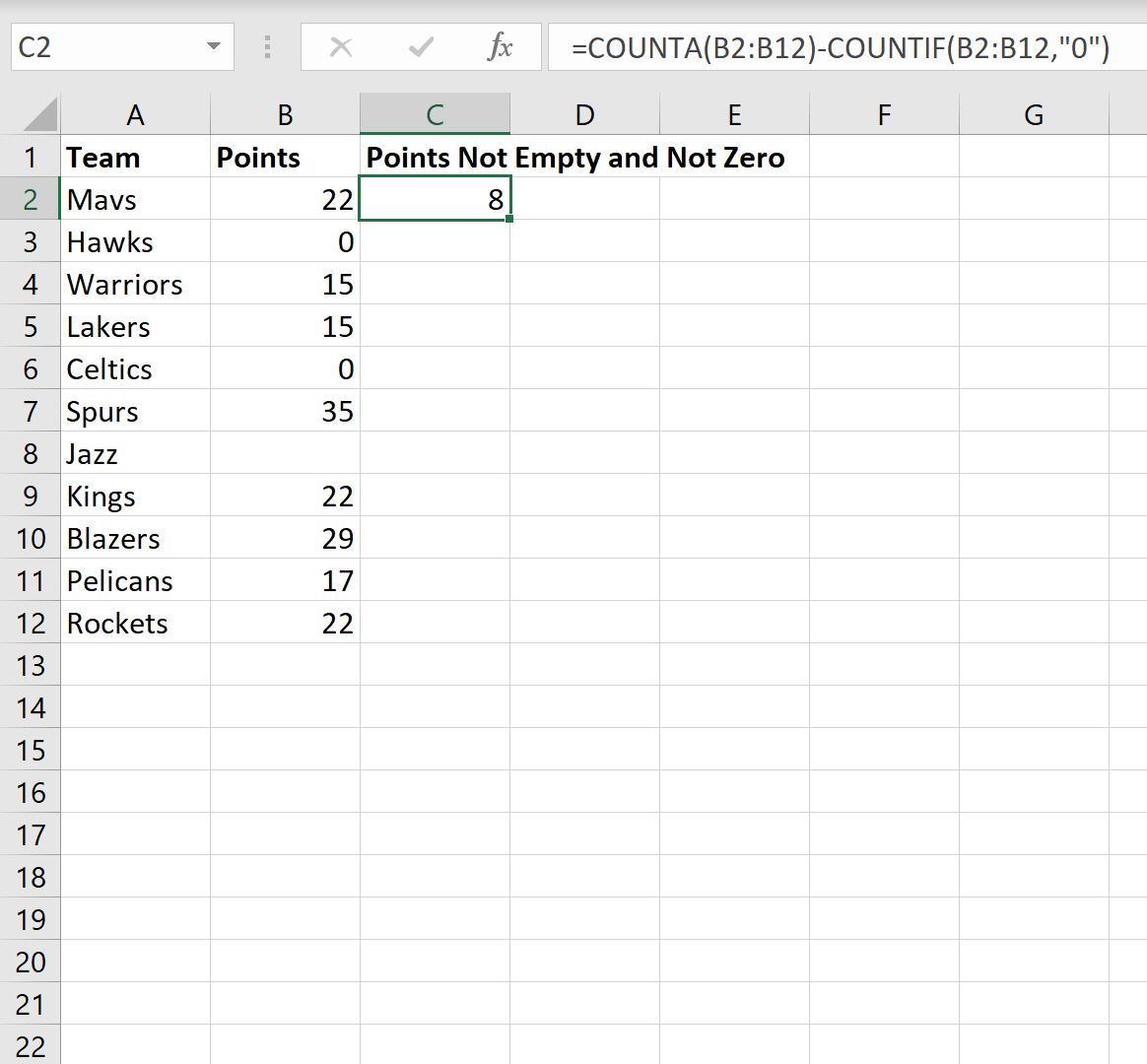Cancel formula entry with the X icon
This screenshot has width=1147, height=1064.
(341, 47)
